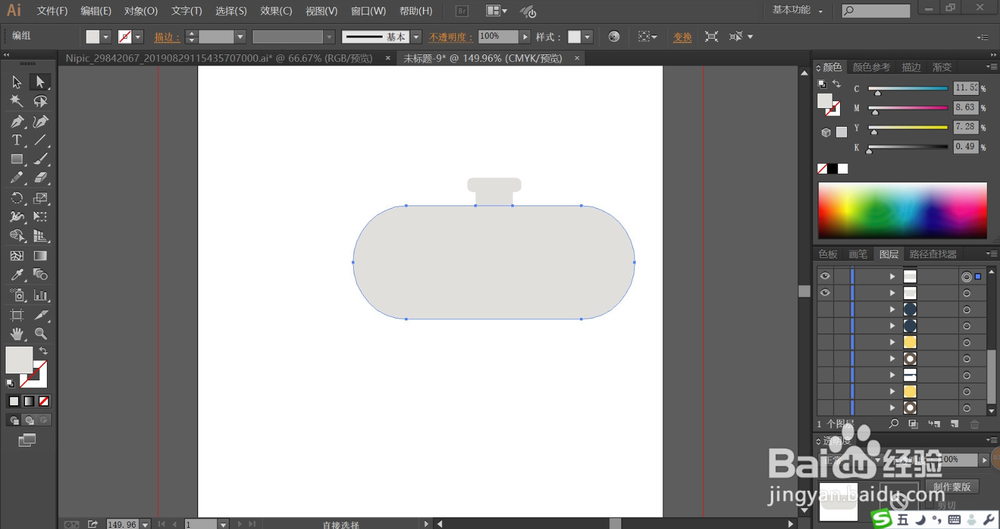Click the Locate Object magnifier in Layers panel
Image resolution: width=1000 pixels, height=529 pixels.
pos(893,424)
